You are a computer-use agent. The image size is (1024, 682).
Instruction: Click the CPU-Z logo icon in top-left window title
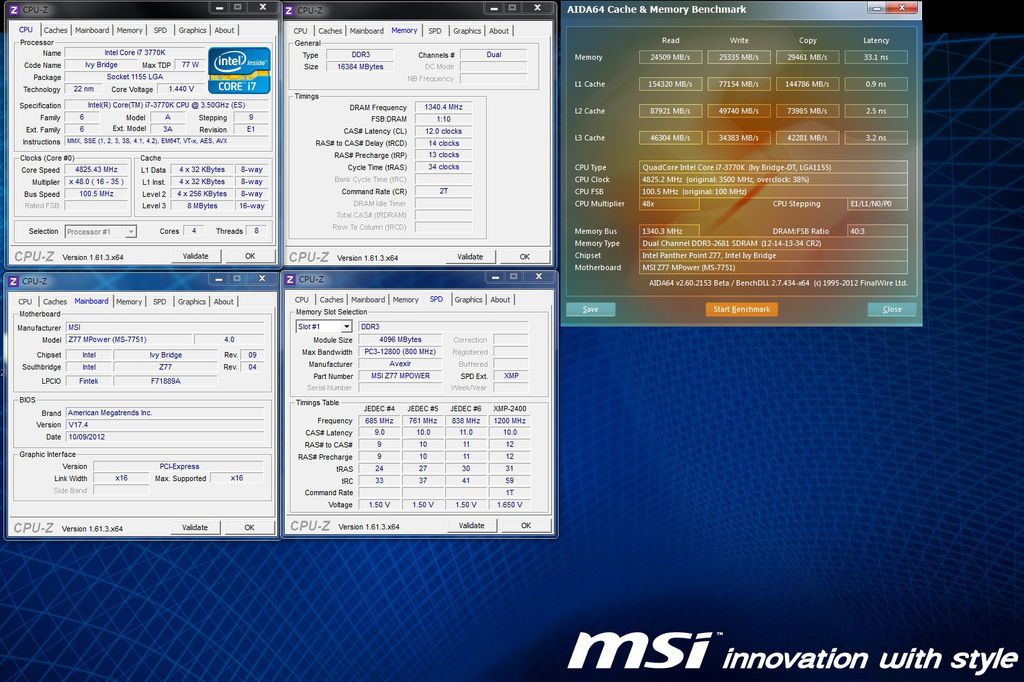point(14,10)
